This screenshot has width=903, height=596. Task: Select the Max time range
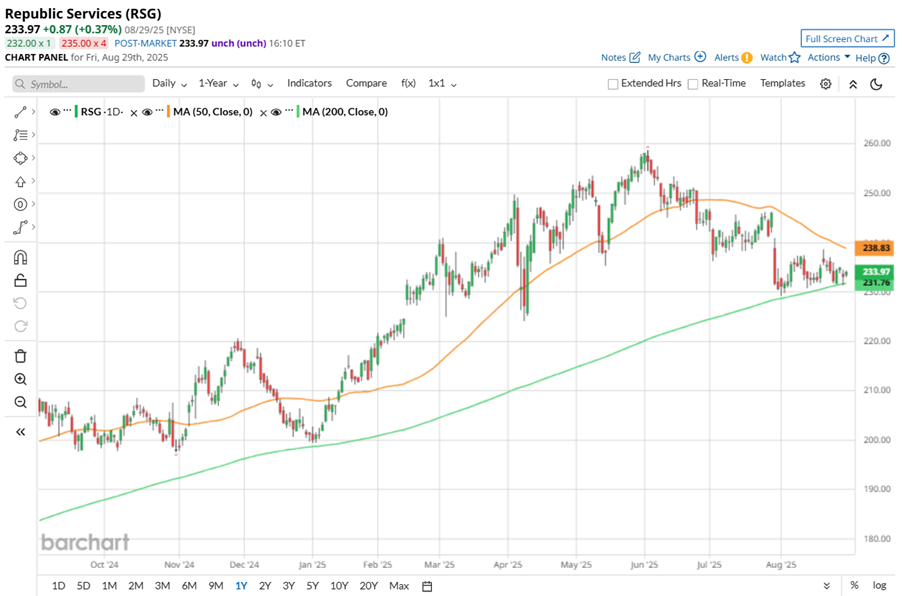(x=399, y=586)
